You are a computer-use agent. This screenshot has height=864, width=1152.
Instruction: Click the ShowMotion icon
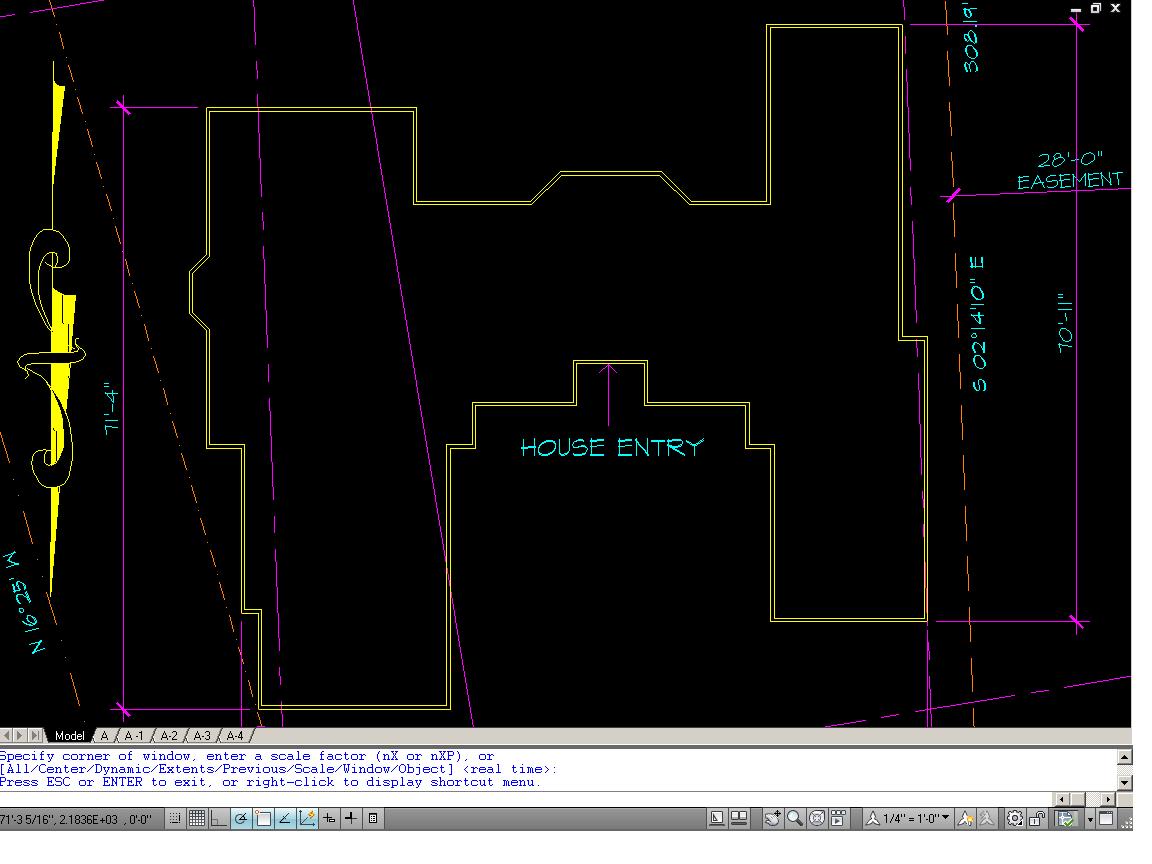[838, 818]
